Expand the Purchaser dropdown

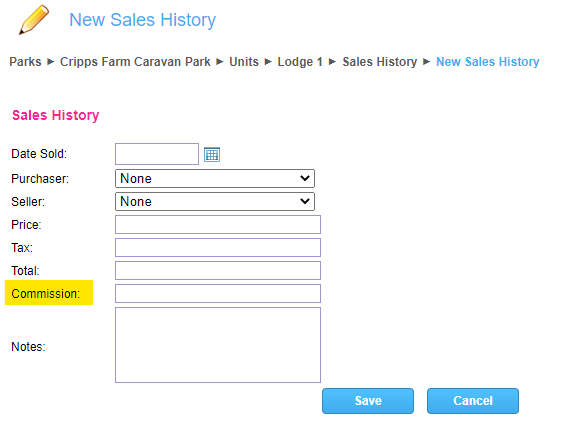[215, 179]
